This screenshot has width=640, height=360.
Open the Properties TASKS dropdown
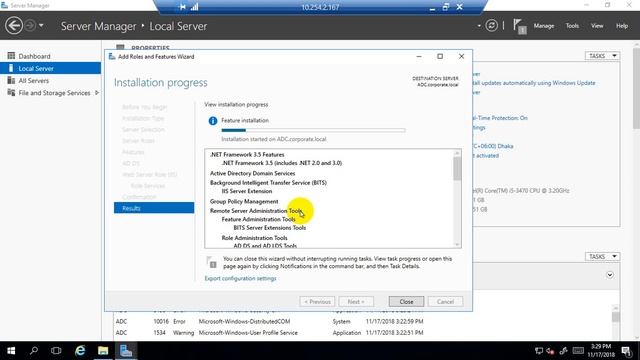tap(602, 56)
